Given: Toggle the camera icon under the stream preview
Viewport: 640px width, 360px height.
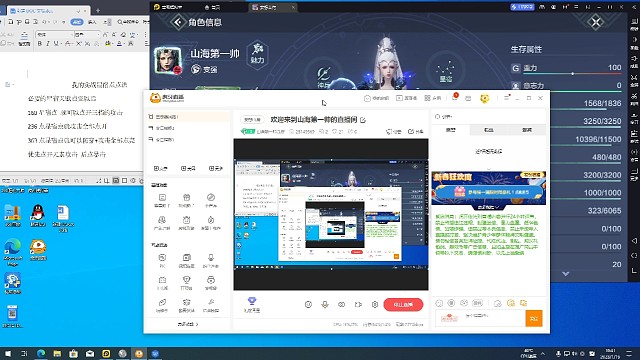Looking at the screenshot, I should tap(358, 304).
